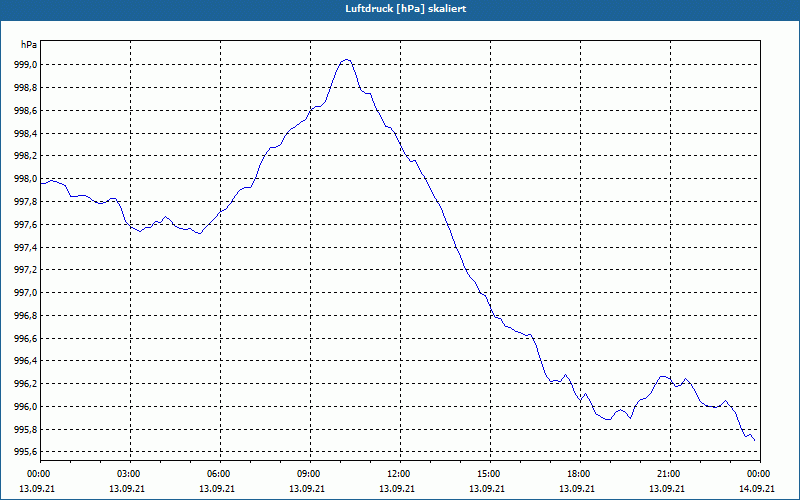Viewport: 800px width, 500px height.
Task: Click the 18:00 time axis label
Action: (x=580, y=474)
